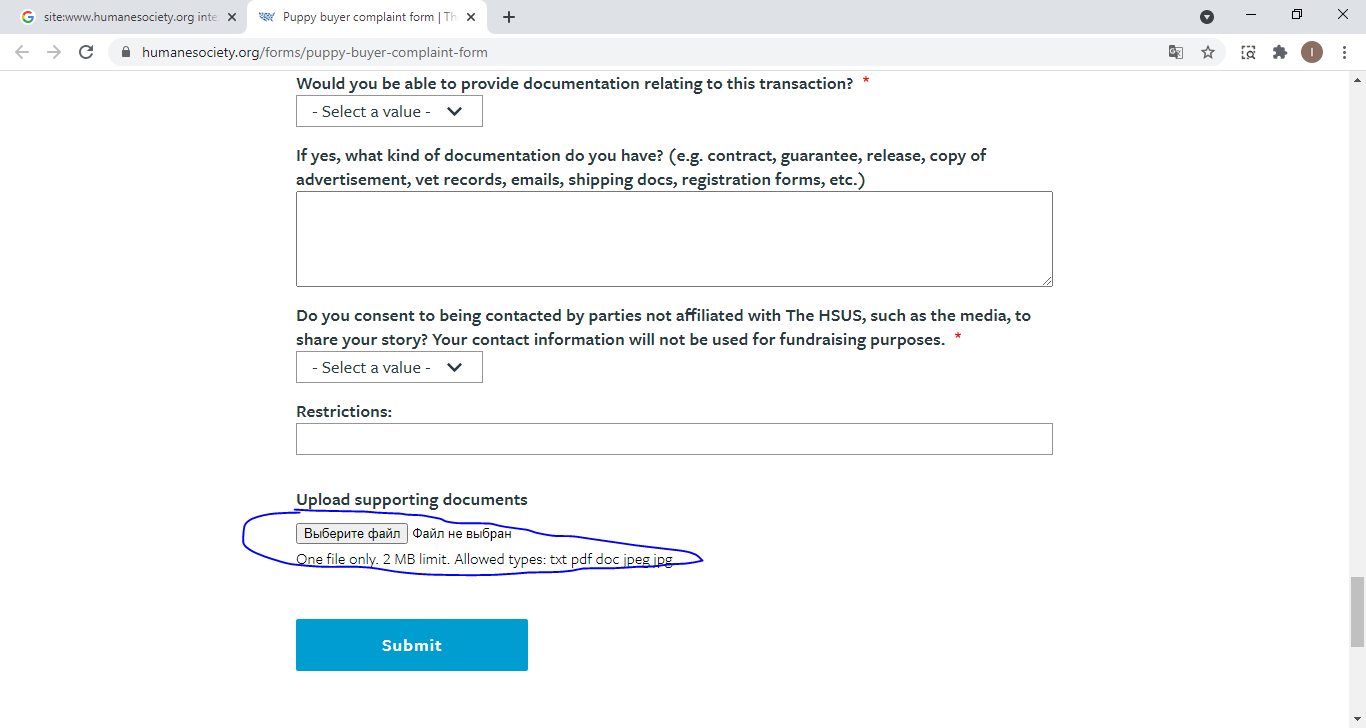Go back with the browser back arrow
Viewport: 1366px width, 728px height.
coord(22,52)
